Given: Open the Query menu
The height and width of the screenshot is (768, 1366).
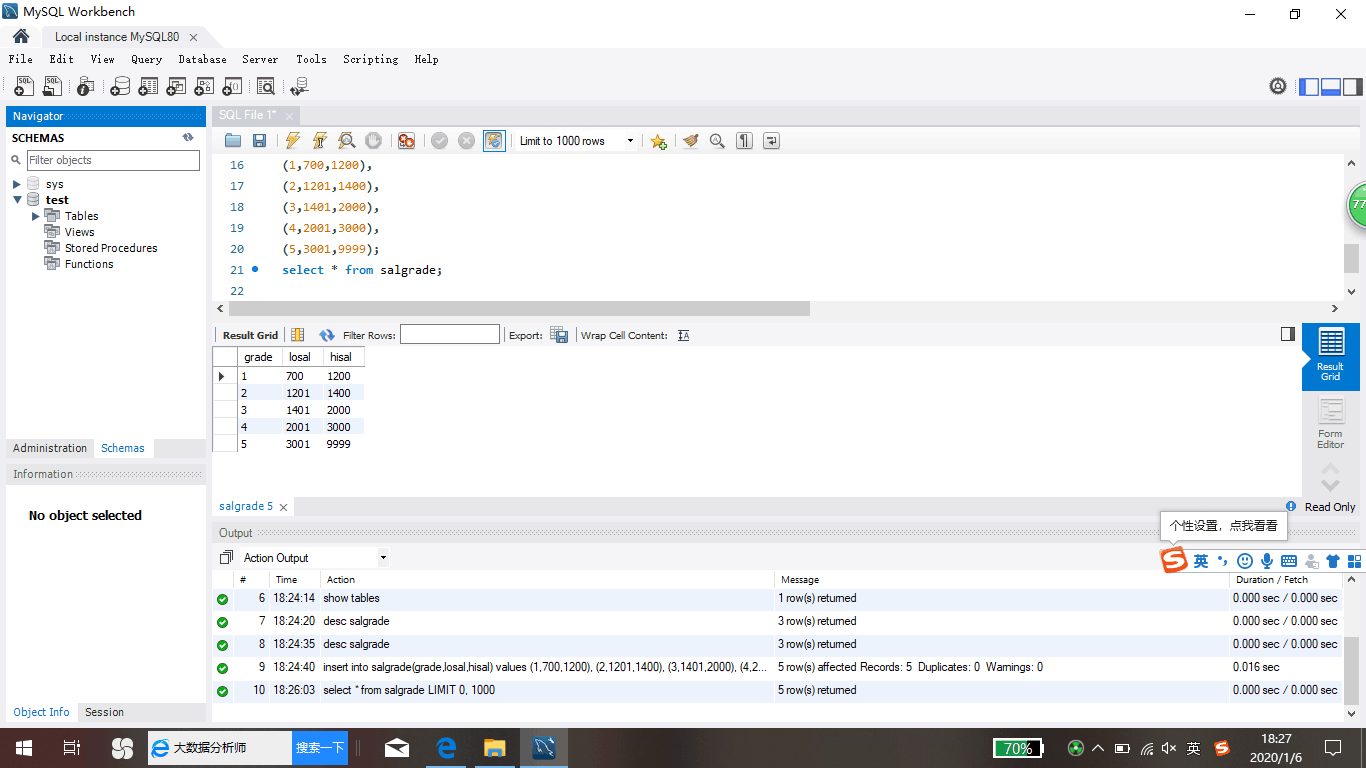Looking at the screenshot, I should 146,59.
